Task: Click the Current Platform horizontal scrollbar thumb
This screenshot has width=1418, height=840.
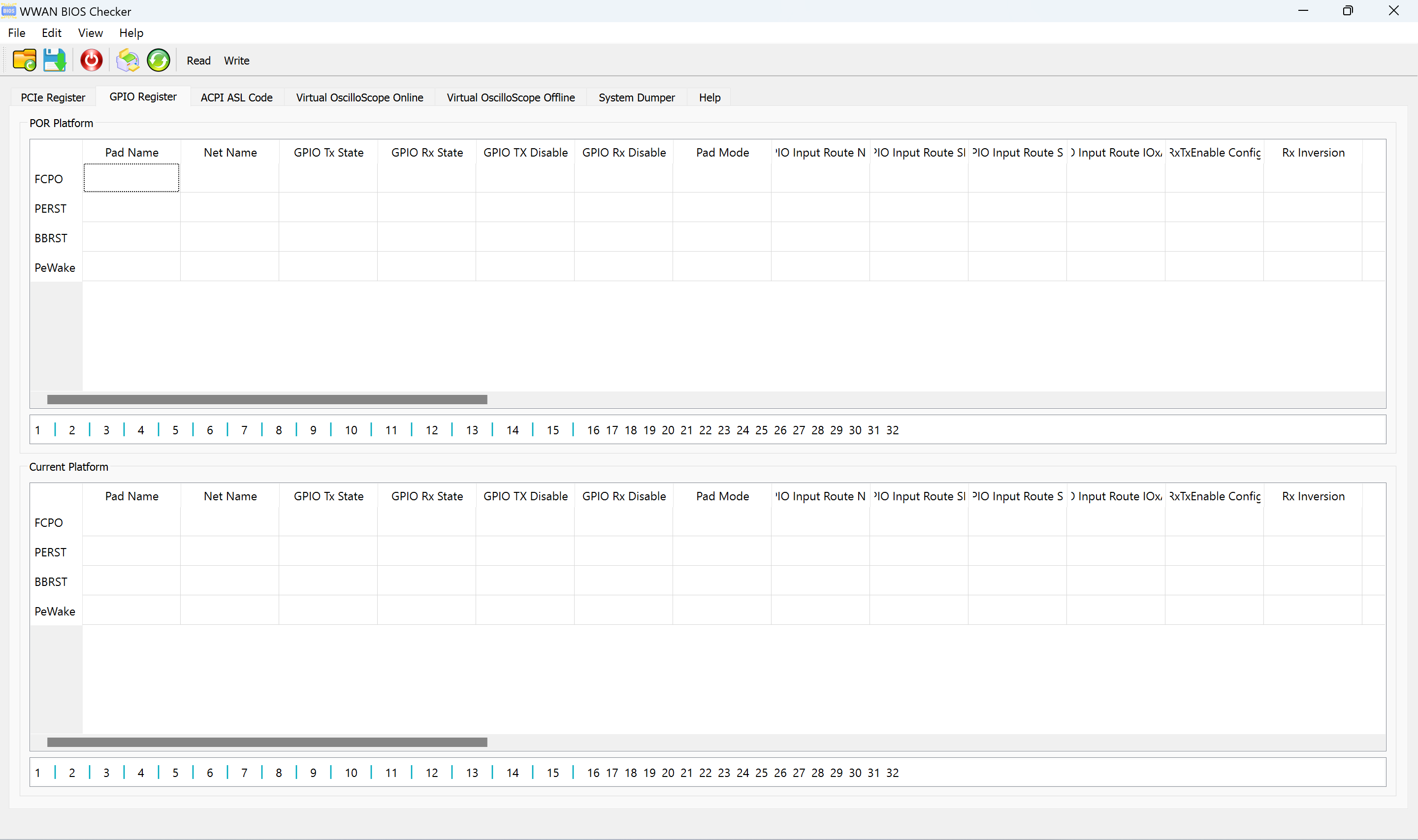Action: (267, 742)
